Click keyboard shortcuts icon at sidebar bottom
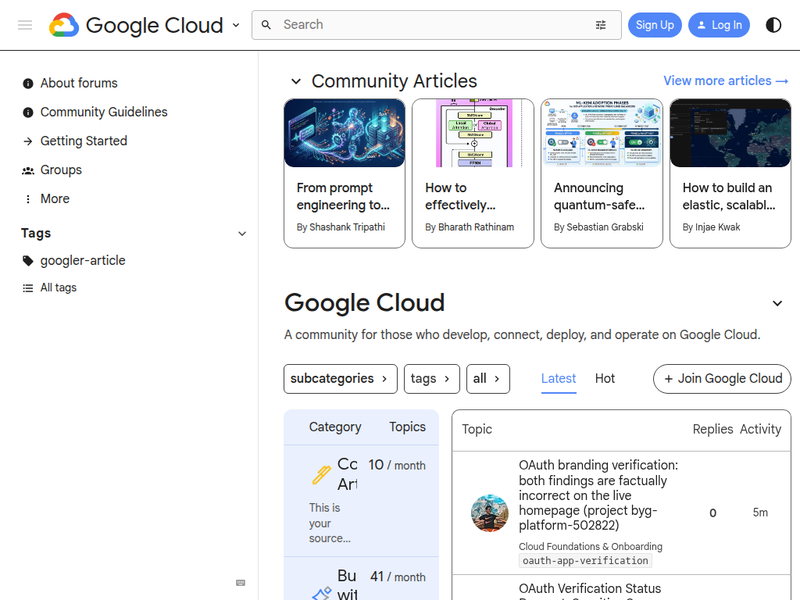 241,583
